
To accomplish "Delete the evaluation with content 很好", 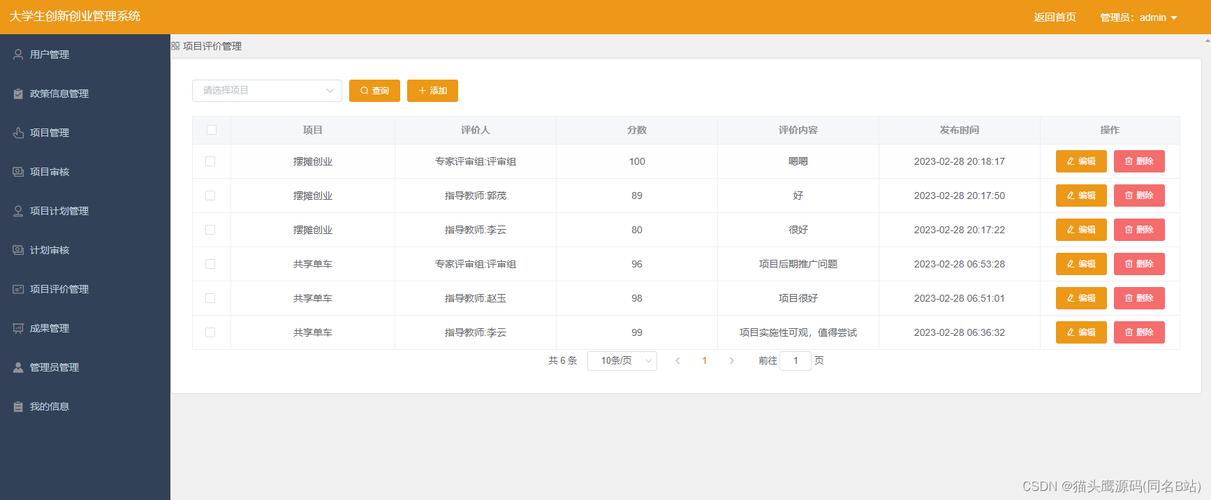I will (x=1139, y=230).
